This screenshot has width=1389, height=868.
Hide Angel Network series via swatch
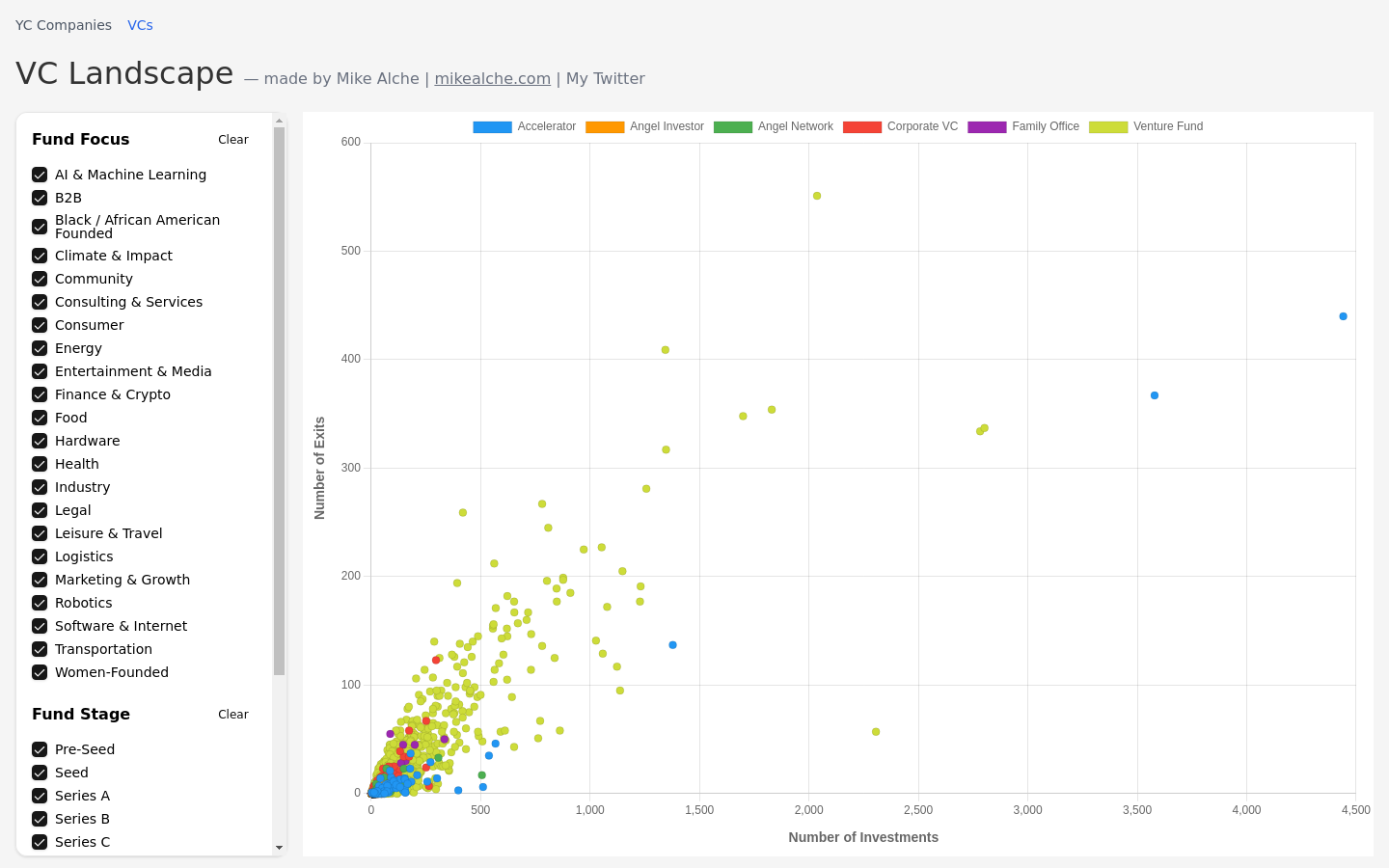[x=733, y=127]
